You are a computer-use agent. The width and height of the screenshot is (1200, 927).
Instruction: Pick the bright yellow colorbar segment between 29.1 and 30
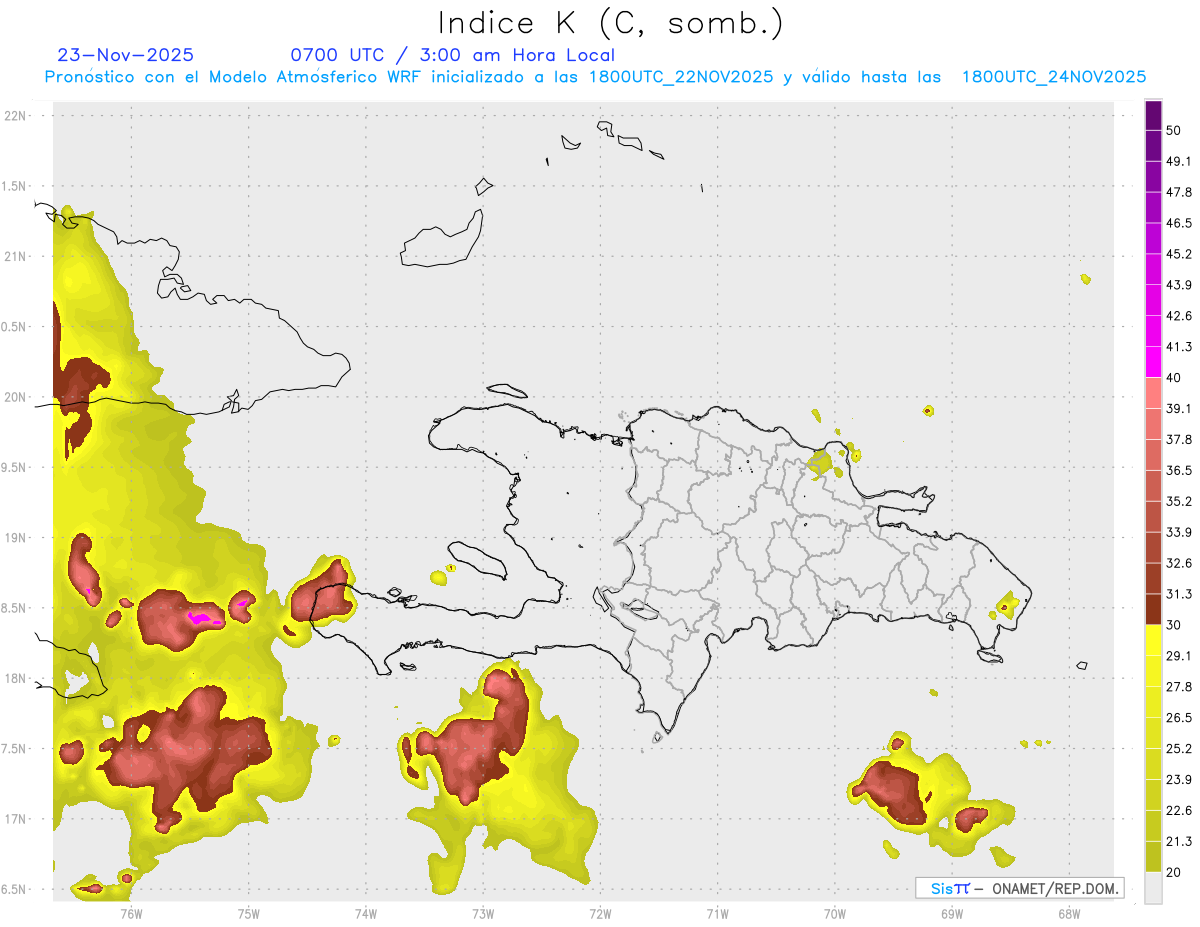1153,641
